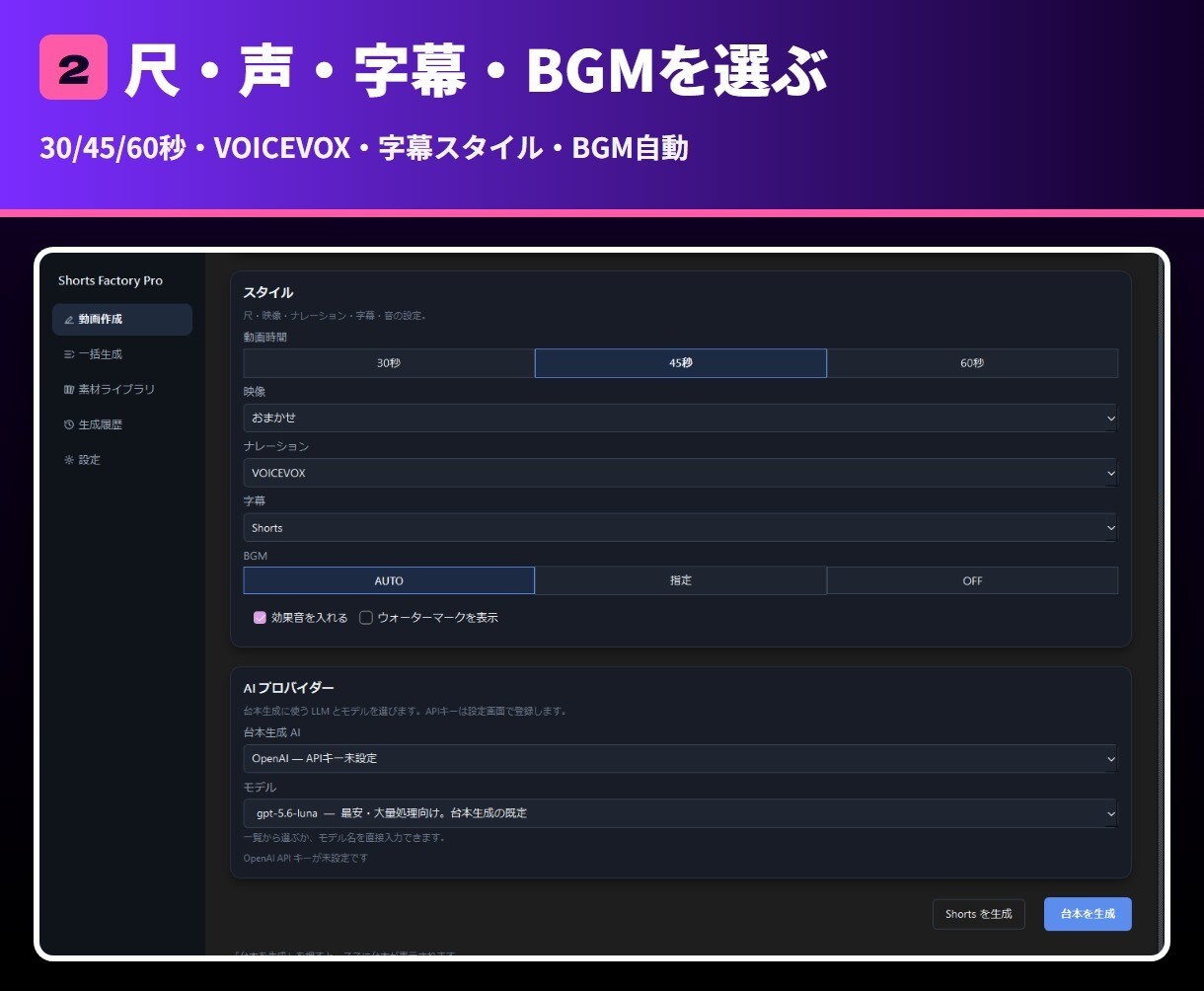Click the スタイル section heading
1204x991 pixels.
(x=268, y=293)
